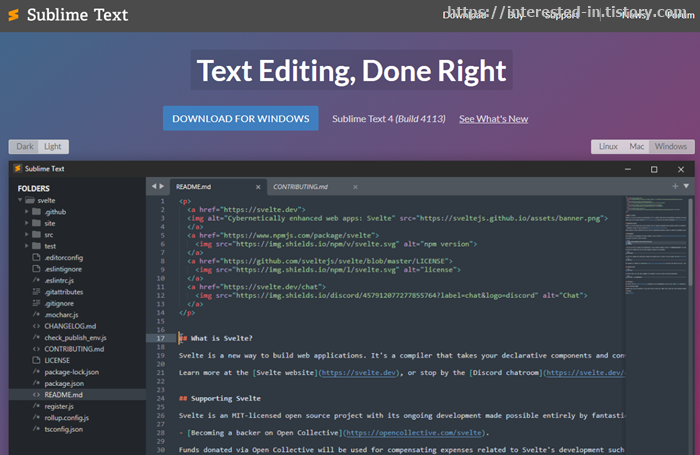Viewport: 700px width, 455px height.
Task: Click the README.md sidebar file icon
Action: click(x=36, y=395)
